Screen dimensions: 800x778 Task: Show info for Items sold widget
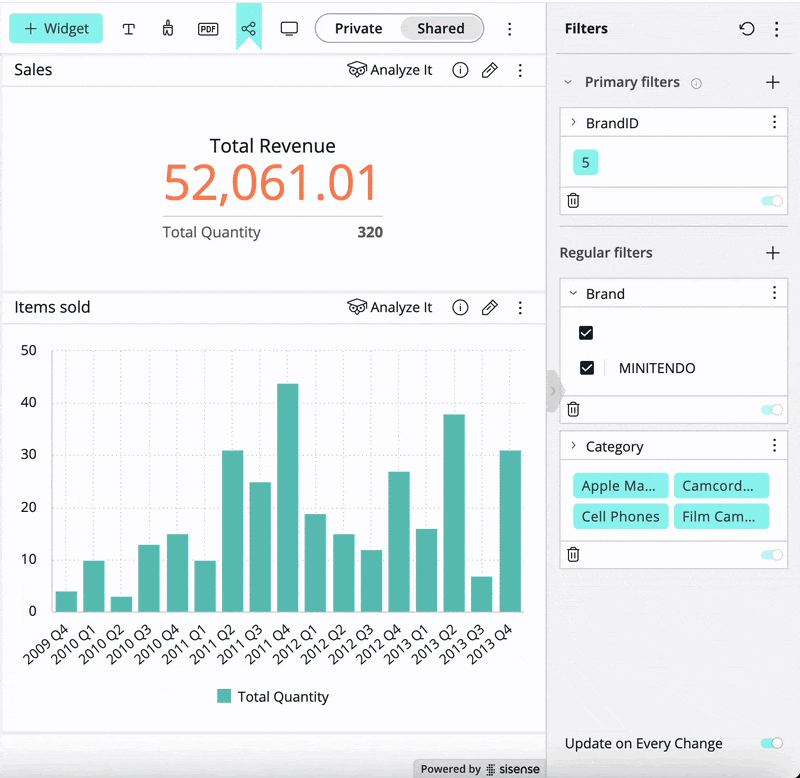click(460, 307)
